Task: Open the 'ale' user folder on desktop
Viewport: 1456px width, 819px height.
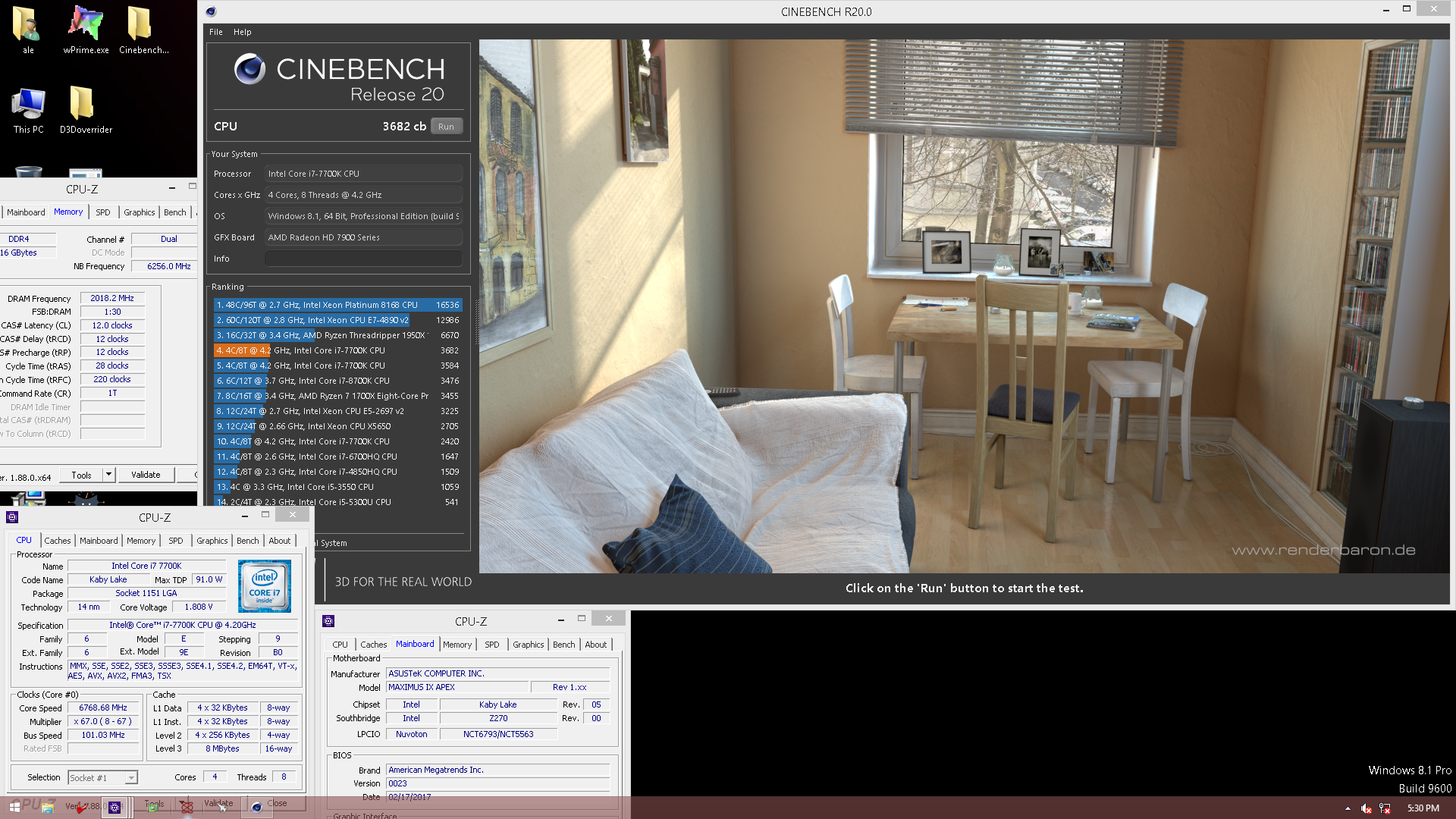Action: point(27,29)
